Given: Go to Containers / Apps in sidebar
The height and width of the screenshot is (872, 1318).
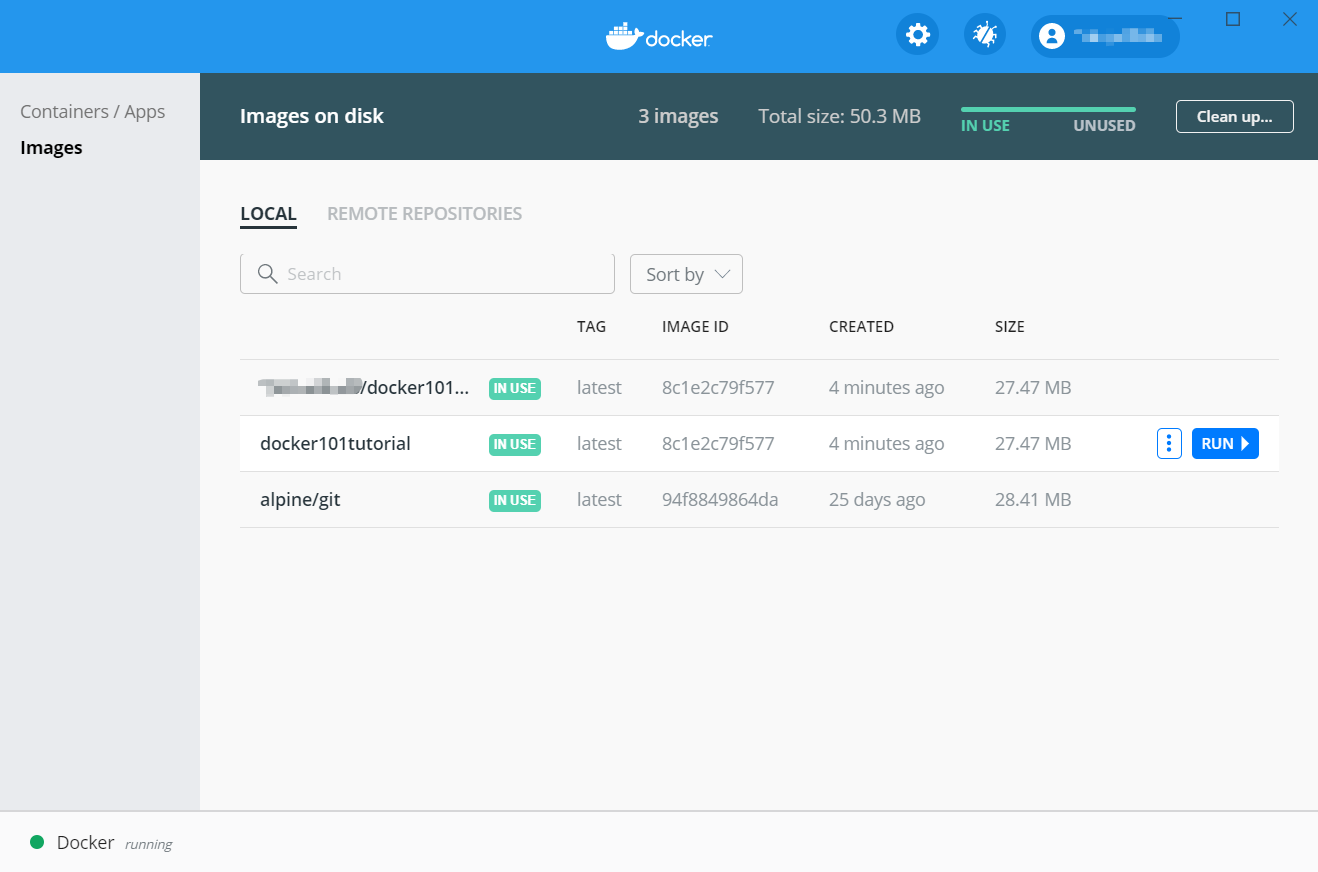Looking at the screenshot, I should point(93,112).
